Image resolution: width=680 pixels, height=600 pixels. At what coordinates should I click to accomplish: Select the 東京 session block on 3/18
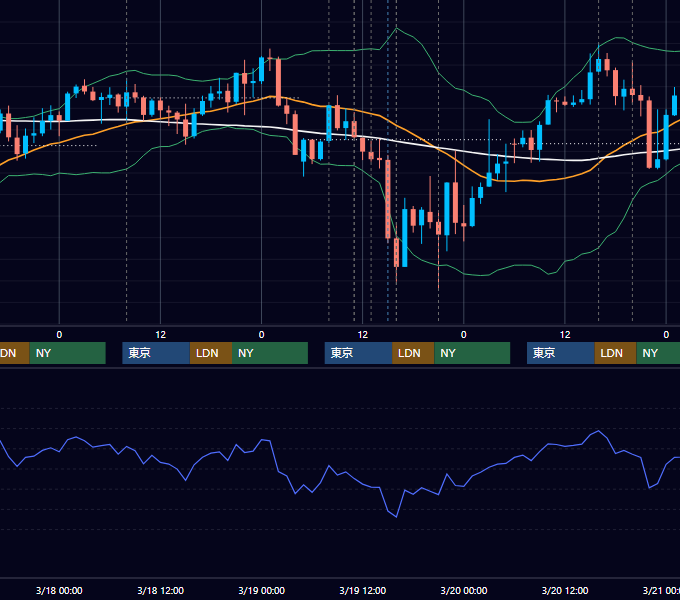tap(156, 353)
